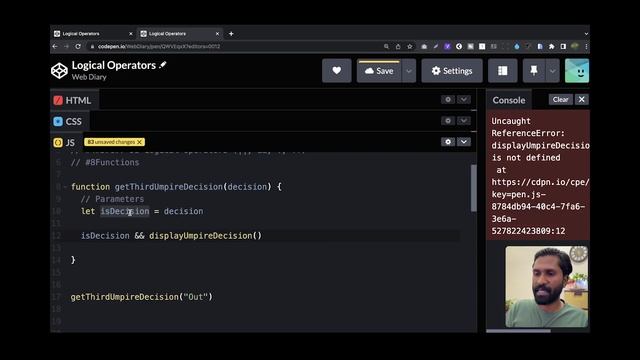Close the Console panel with X

(x=582, y=99)
